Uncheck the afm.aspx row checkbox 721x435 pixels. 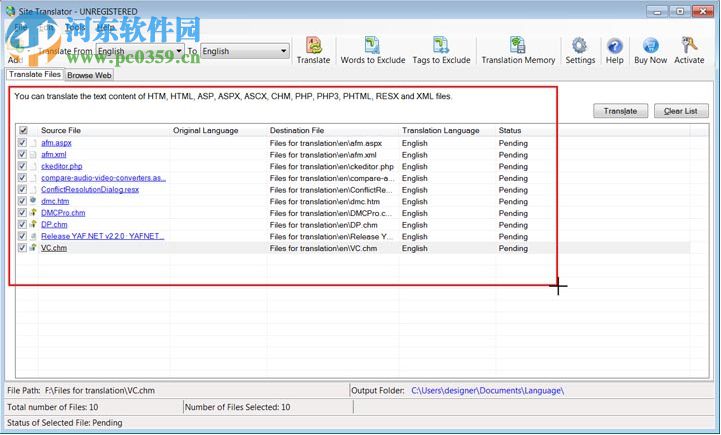pos(22,143)
